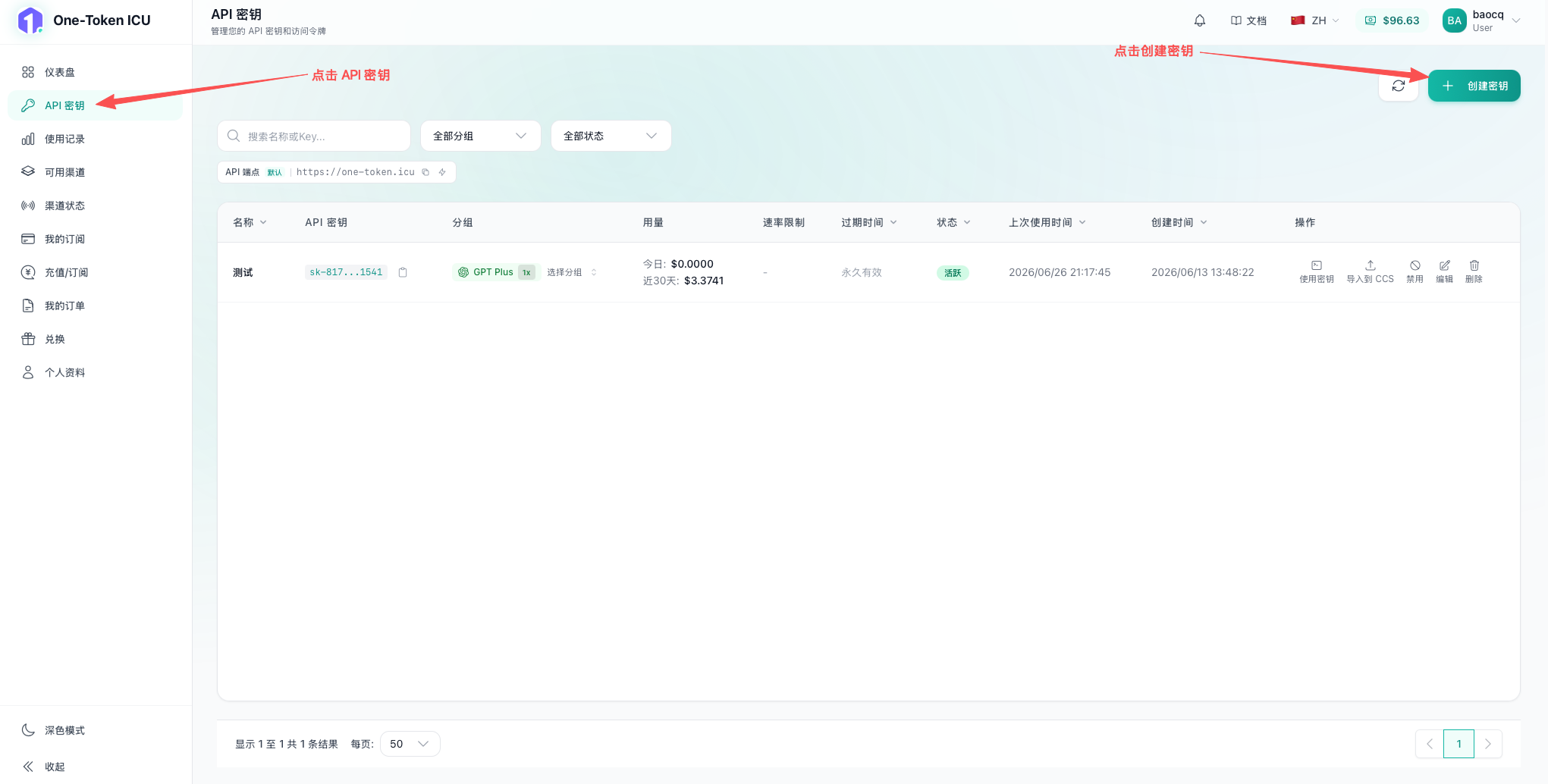Click the 默认 endpoint tag

click(275, 172)
